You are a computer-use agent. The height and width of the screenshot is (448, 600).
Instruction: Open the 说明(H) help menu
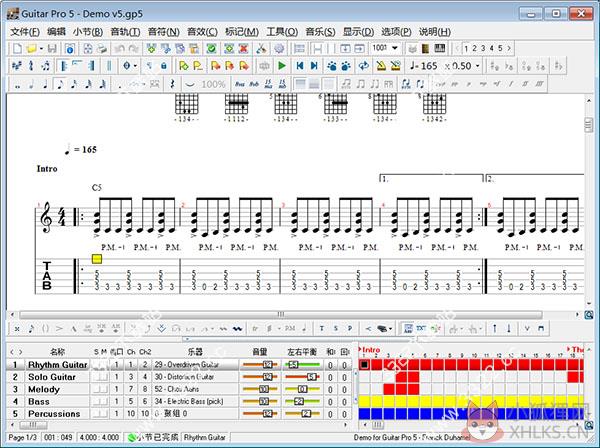click(x=435, y=32)
